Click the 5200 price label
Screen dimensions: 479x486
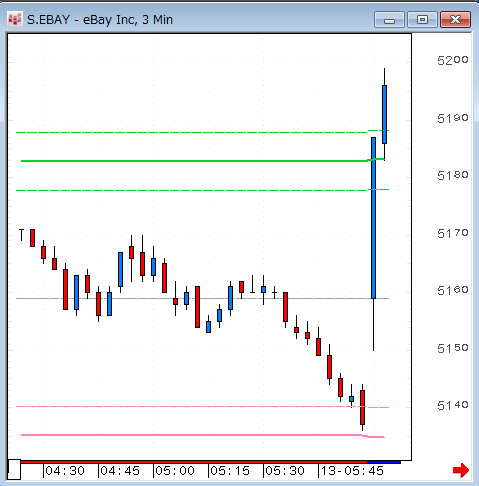point(453,60)
